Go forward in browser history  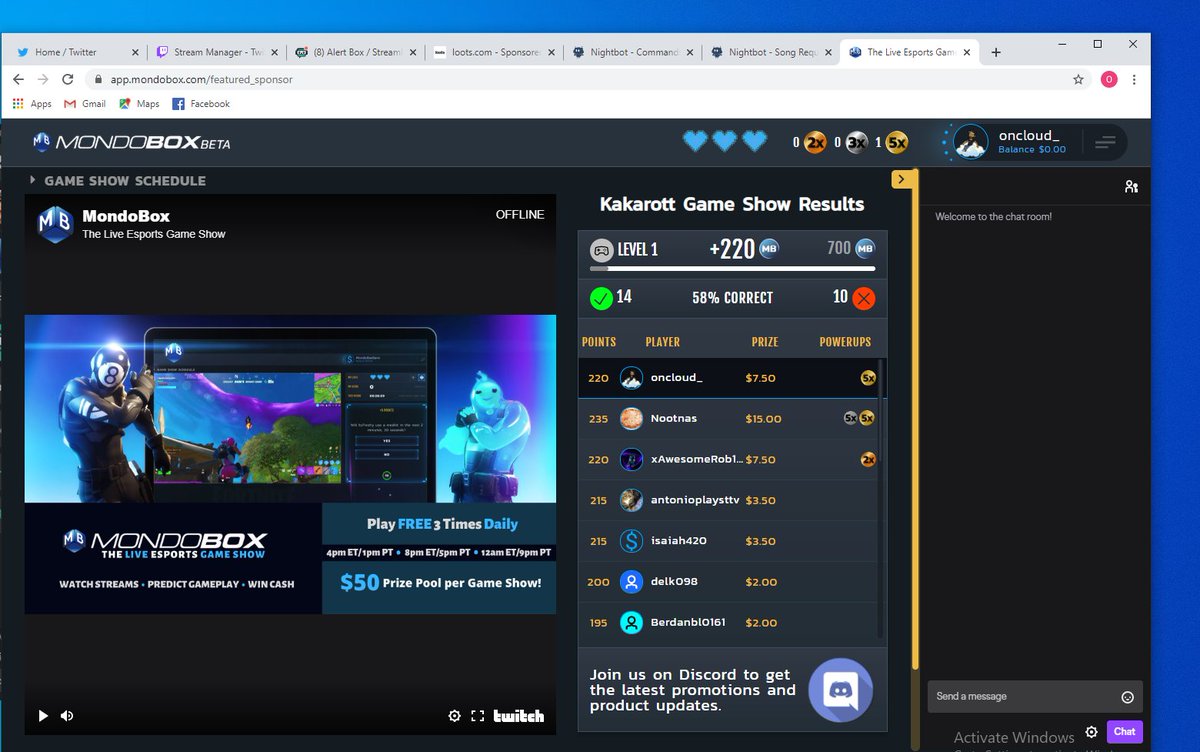[43, 79]
